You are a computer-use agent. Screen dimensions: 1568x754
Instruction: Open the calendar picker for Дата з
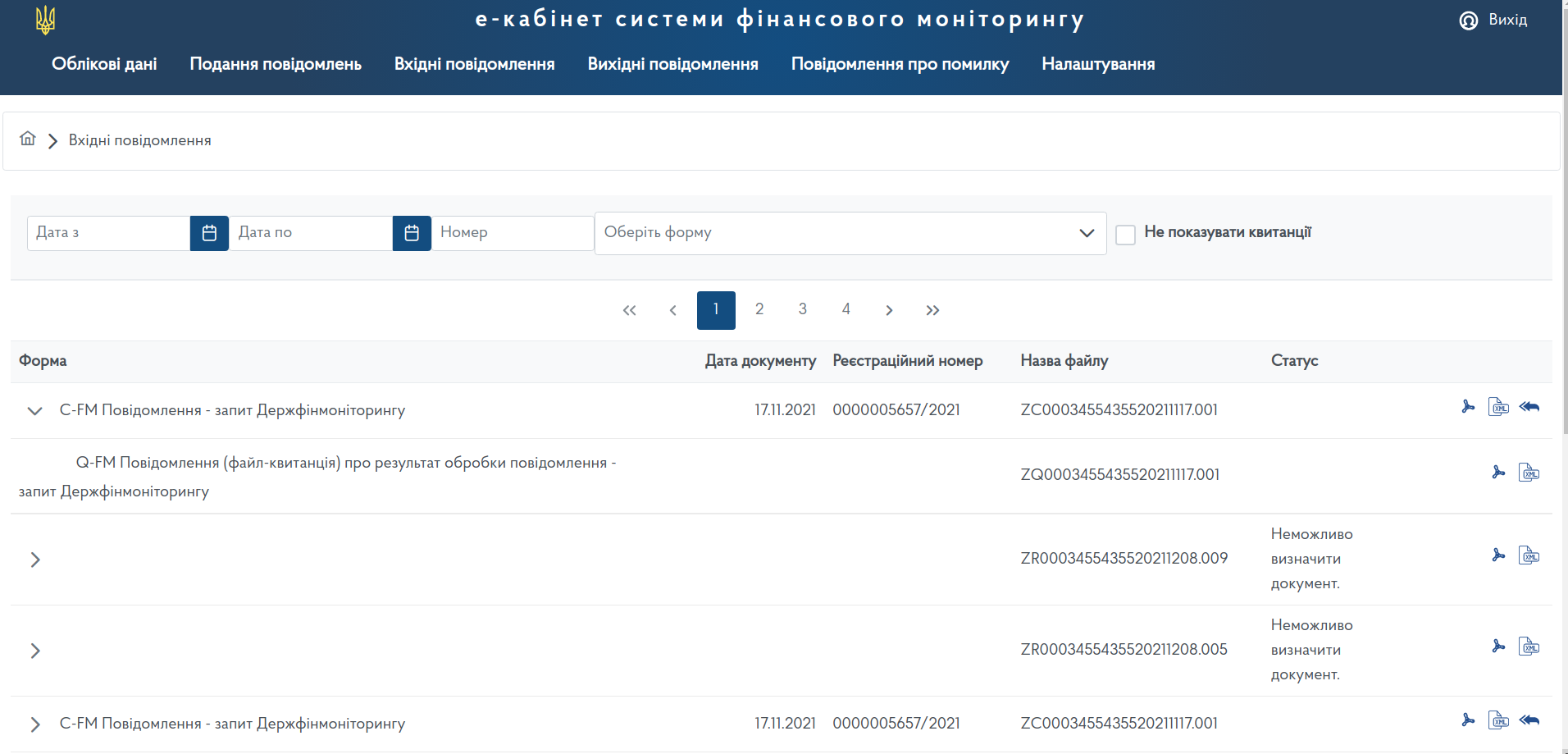209,233
